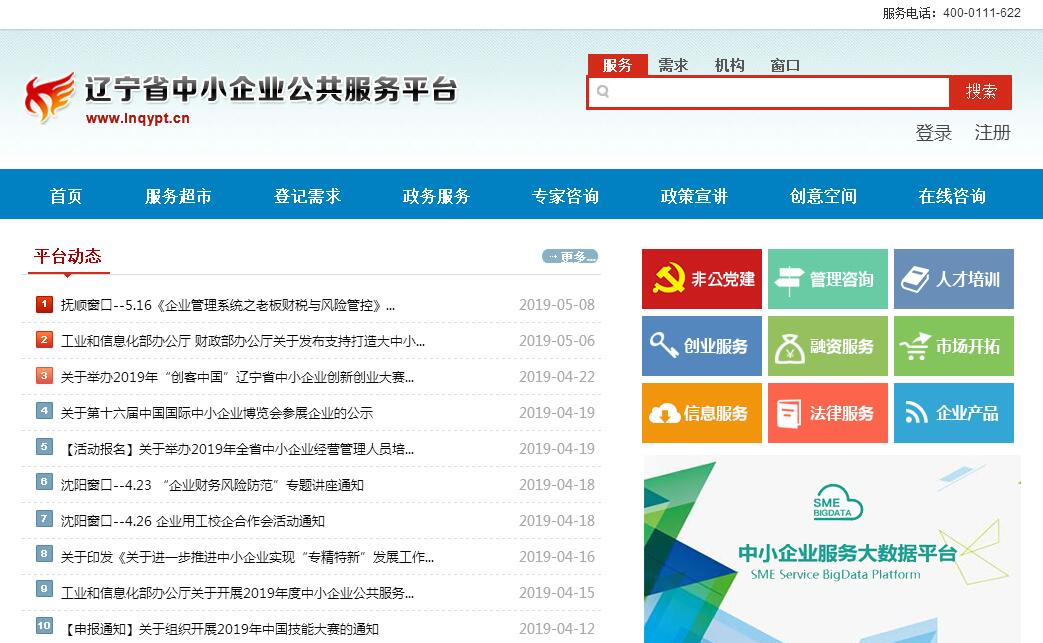The image size is (1043, 643).
Task: Select the 法律服务 document tile
Action: (827, 413)
